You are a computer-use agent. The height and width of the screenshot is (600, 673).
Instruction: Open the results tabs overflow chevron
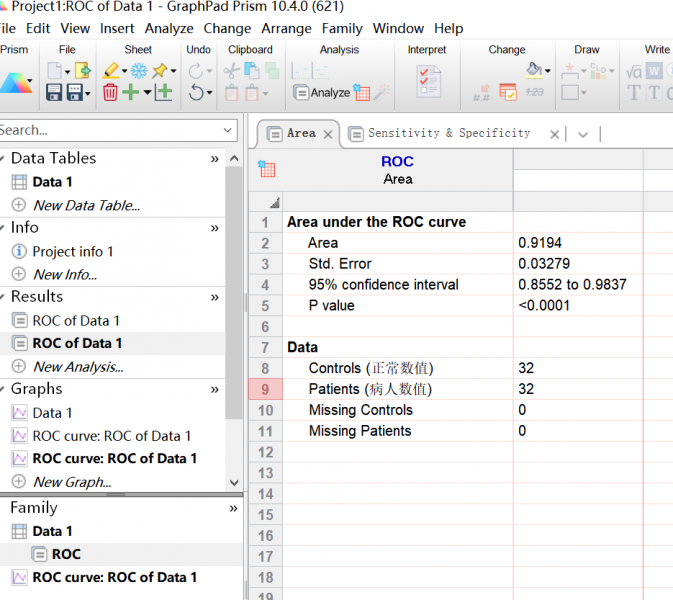583,135
